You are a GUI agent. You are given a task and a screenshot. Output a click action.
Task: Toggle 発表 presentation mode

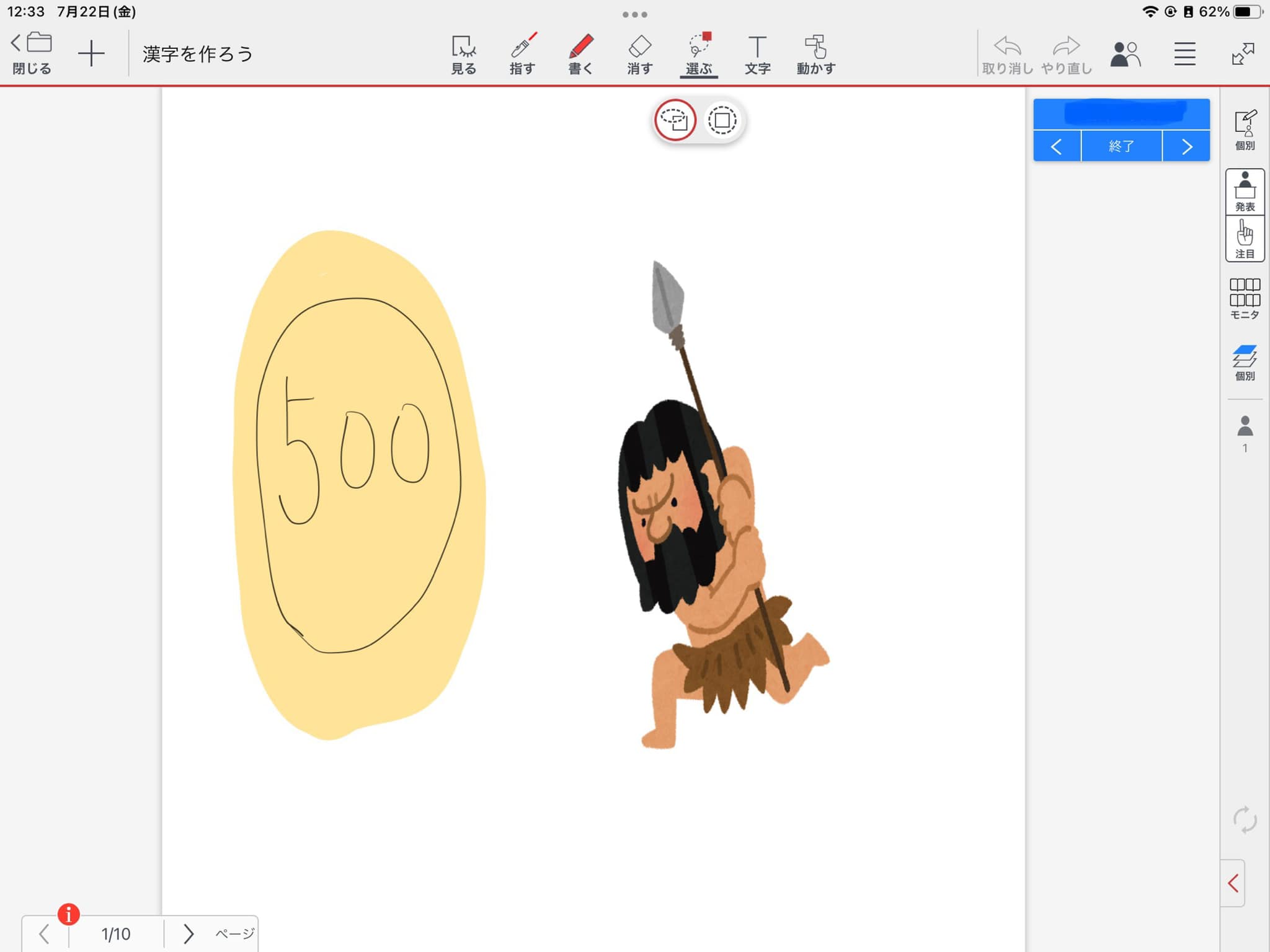[x=1245, y=192]
